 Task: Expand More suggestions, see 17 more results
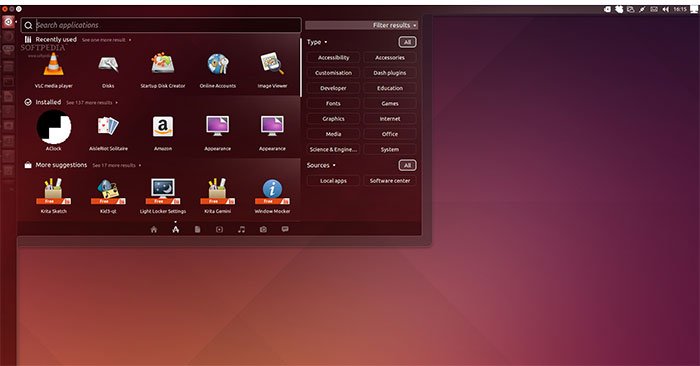[117, 165]
